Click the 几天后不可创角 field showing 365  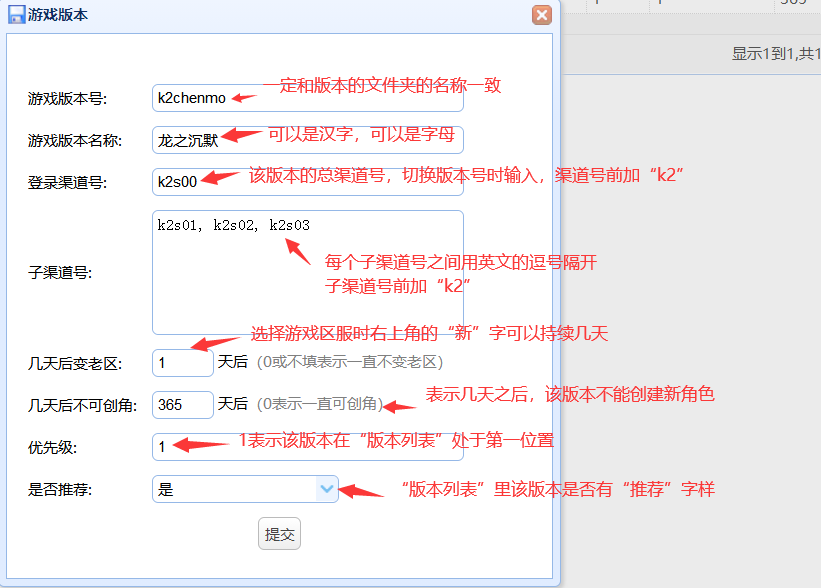(182, 404)
